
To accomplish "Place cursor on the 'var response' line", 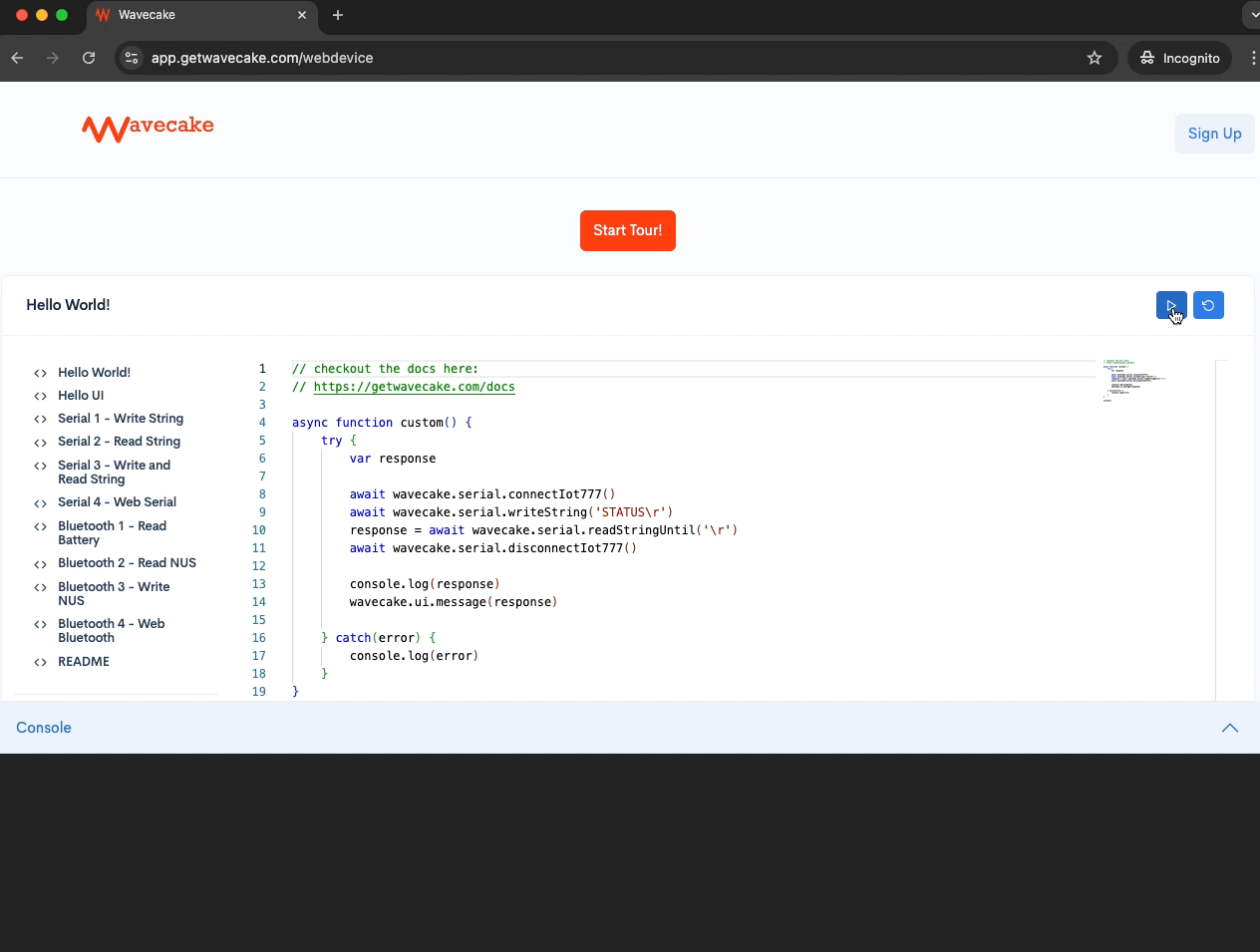I will [x=392, y=459].
